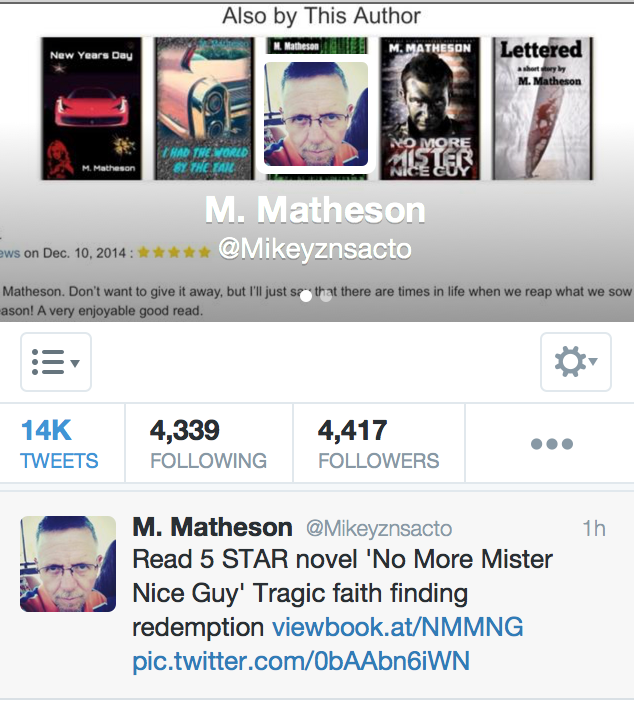The width and height of the screenshot is (634, 706).
Task: Open pic.twitter.com/0bAAbn6iWN image link
Action: point(301,661)
